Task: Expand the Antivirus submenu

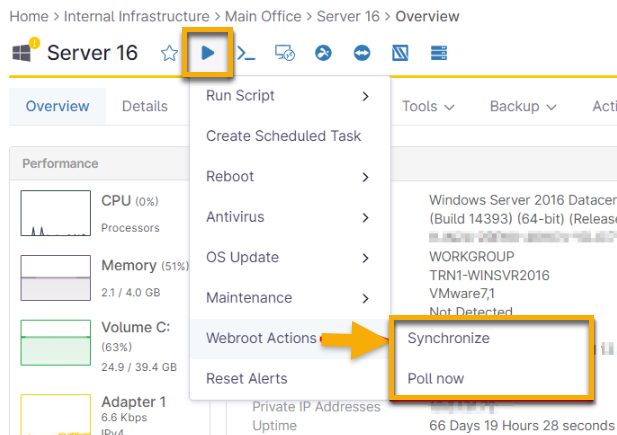Action: click(x=288, y=217)
